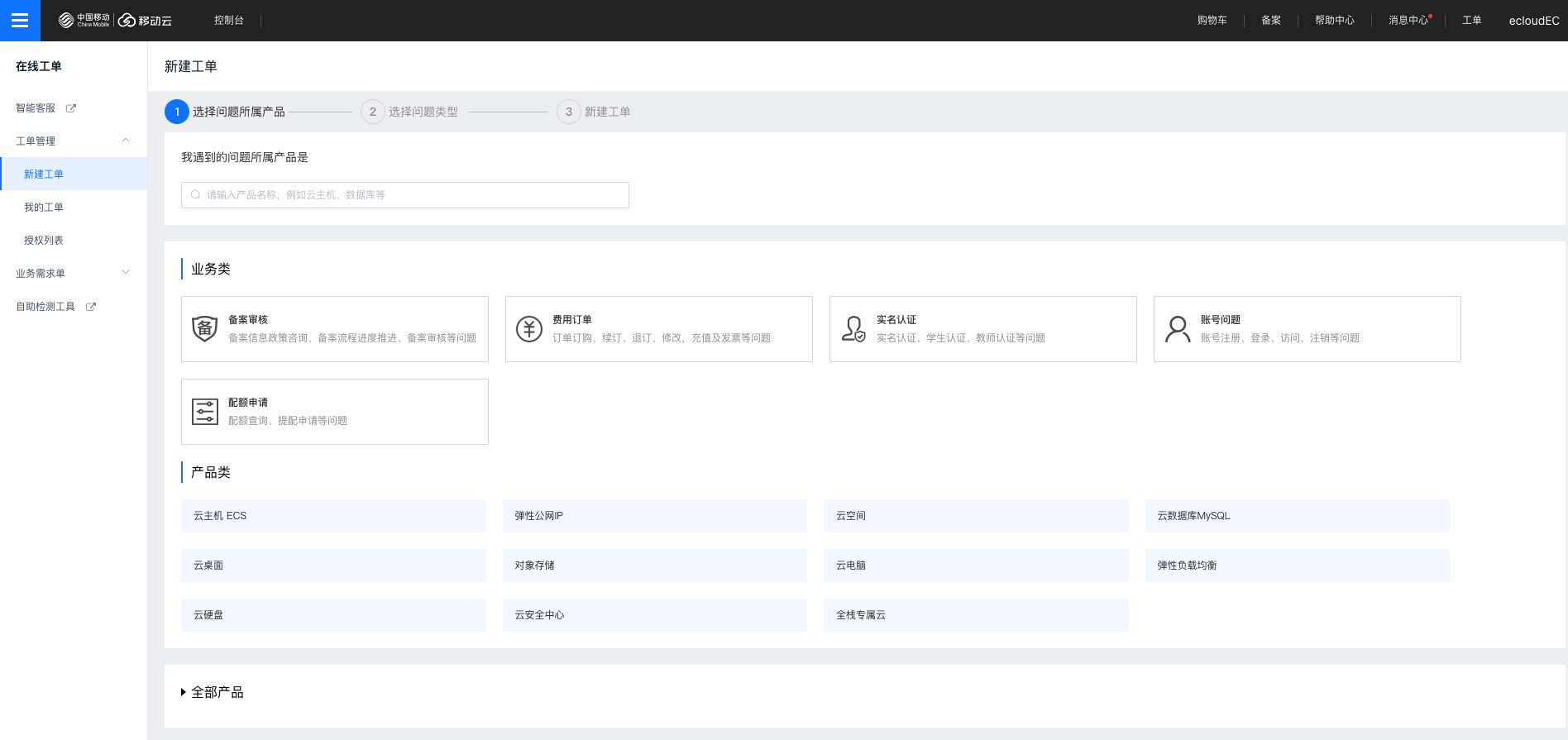Screen dimensions: 1568x740
Task: Choose product 对象存储
Action: [655, 566]
